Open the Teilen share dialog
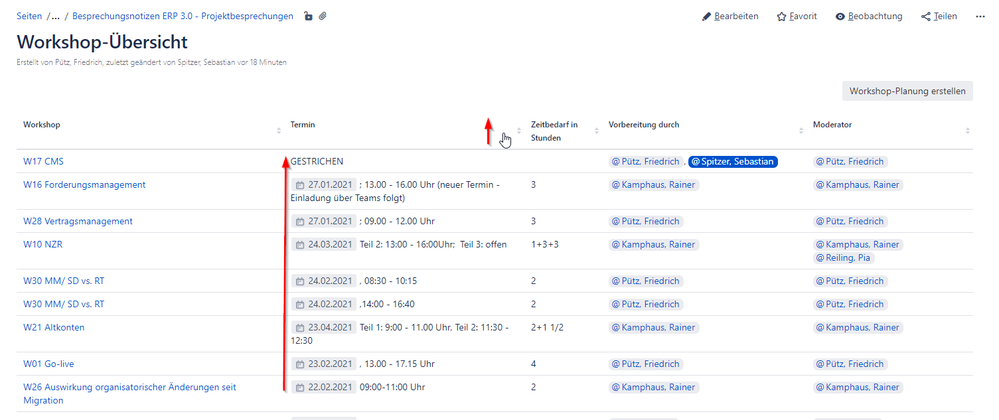 point(939,17)
